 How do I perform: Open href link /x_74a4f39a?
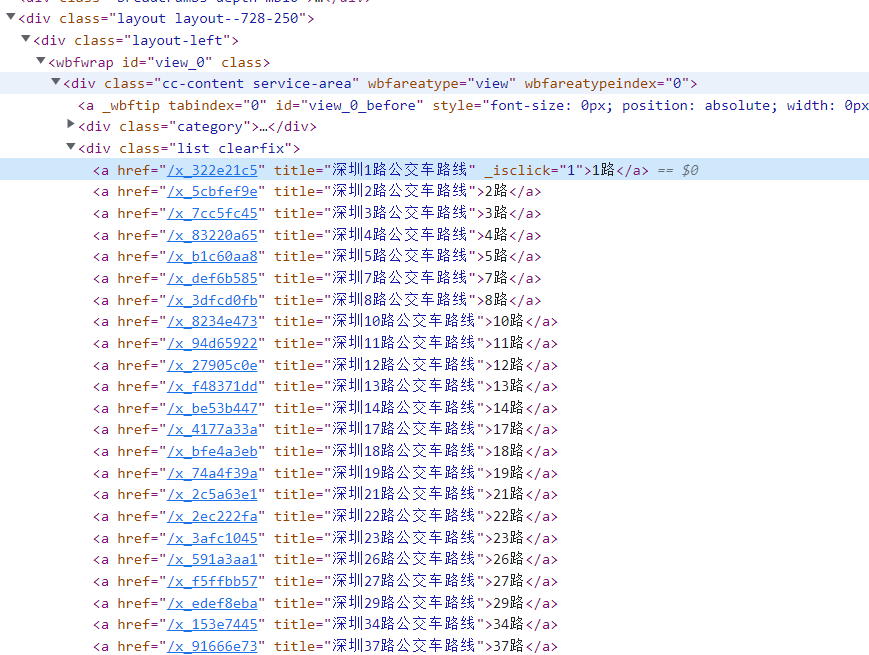point(212,473)
